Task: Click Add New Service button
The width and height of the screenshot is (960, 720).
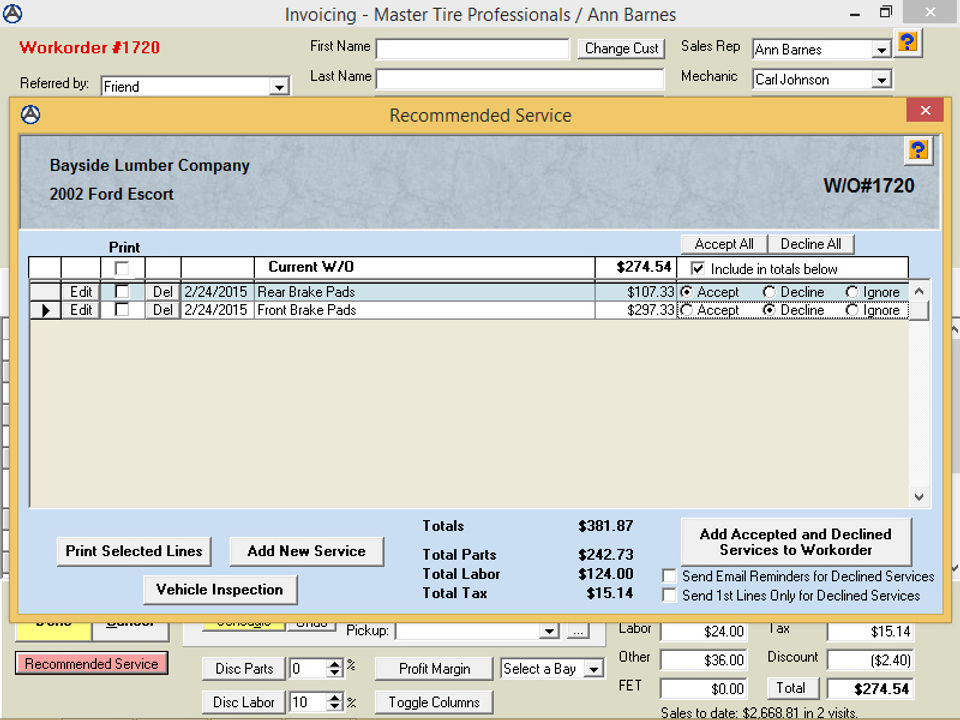Action: click(307, 551)
